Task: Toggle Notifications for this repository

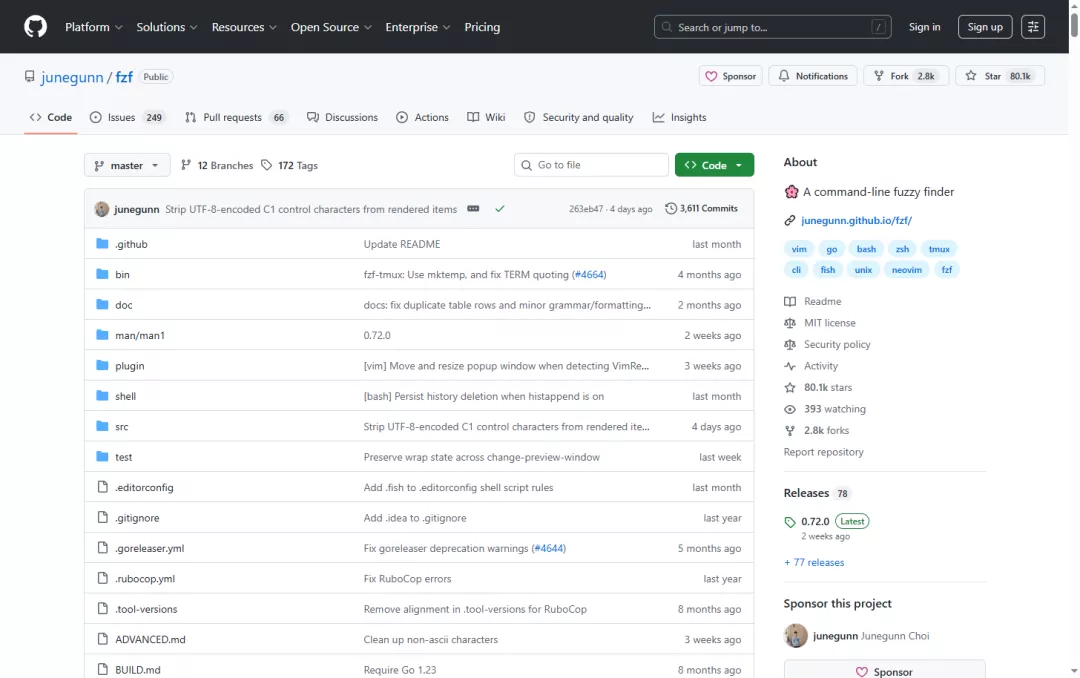Action: click(x=813, y=76)
